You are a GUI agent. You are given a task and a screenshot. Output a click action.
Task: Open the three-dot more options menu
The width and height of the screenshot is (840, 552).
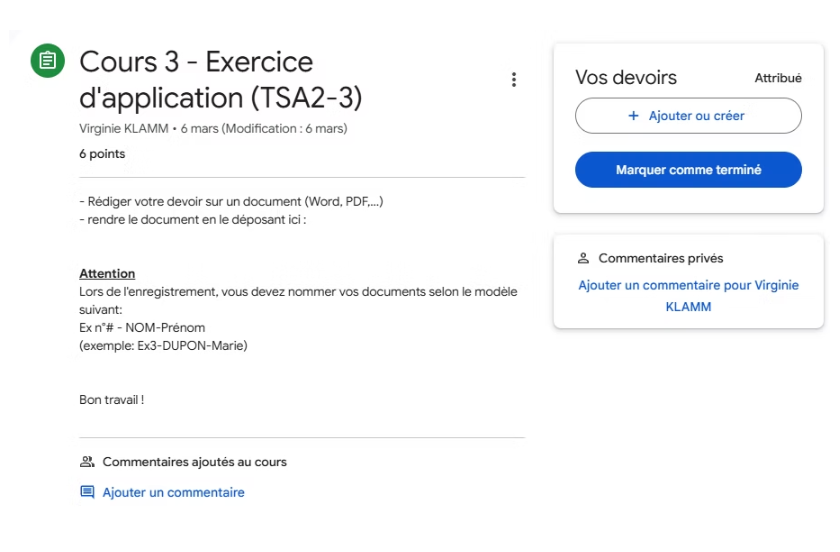click(x=513, y=80)
